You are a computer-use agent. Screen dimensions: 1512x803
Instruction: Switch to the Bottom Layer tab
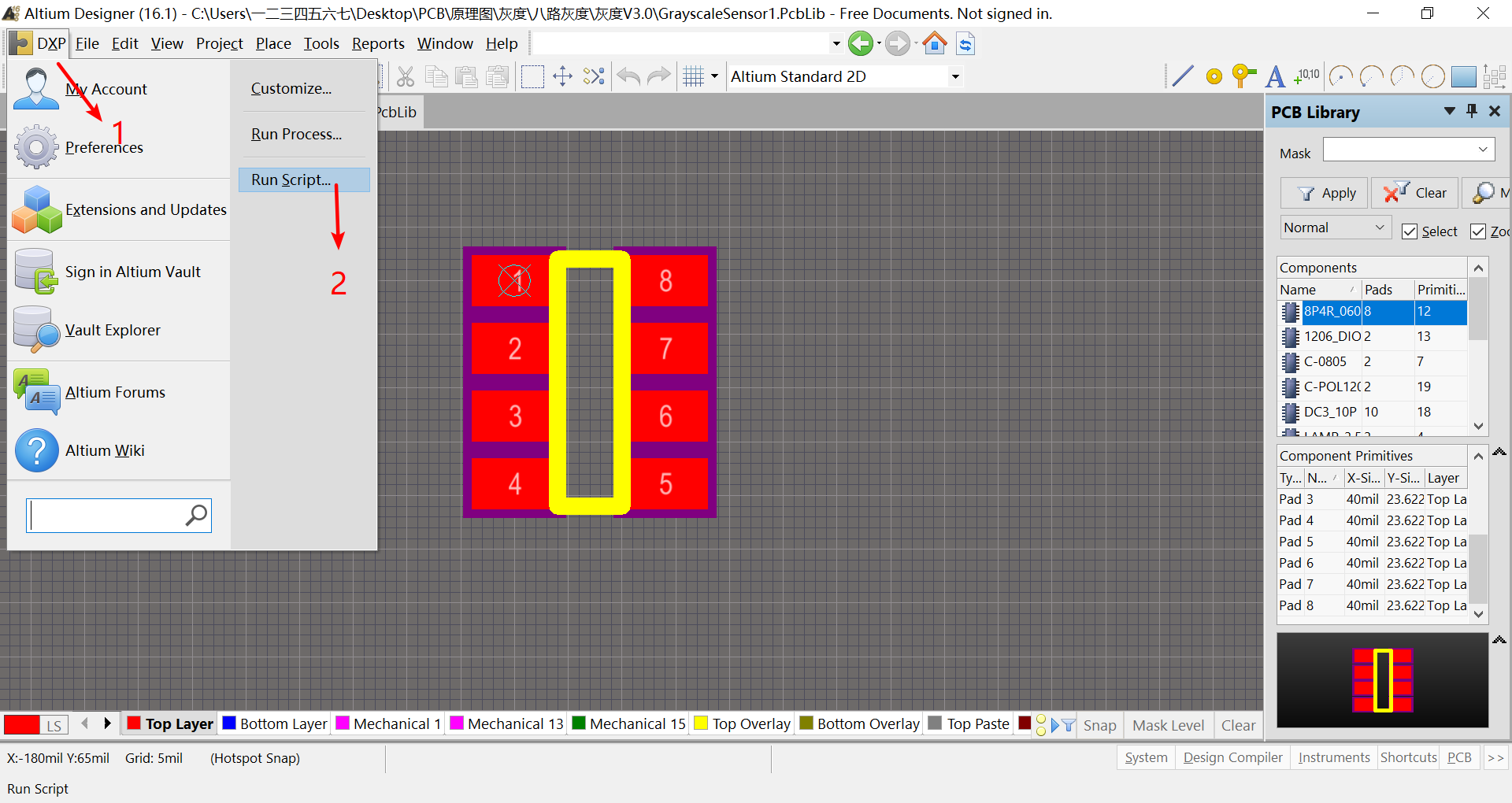coord(274,723)
